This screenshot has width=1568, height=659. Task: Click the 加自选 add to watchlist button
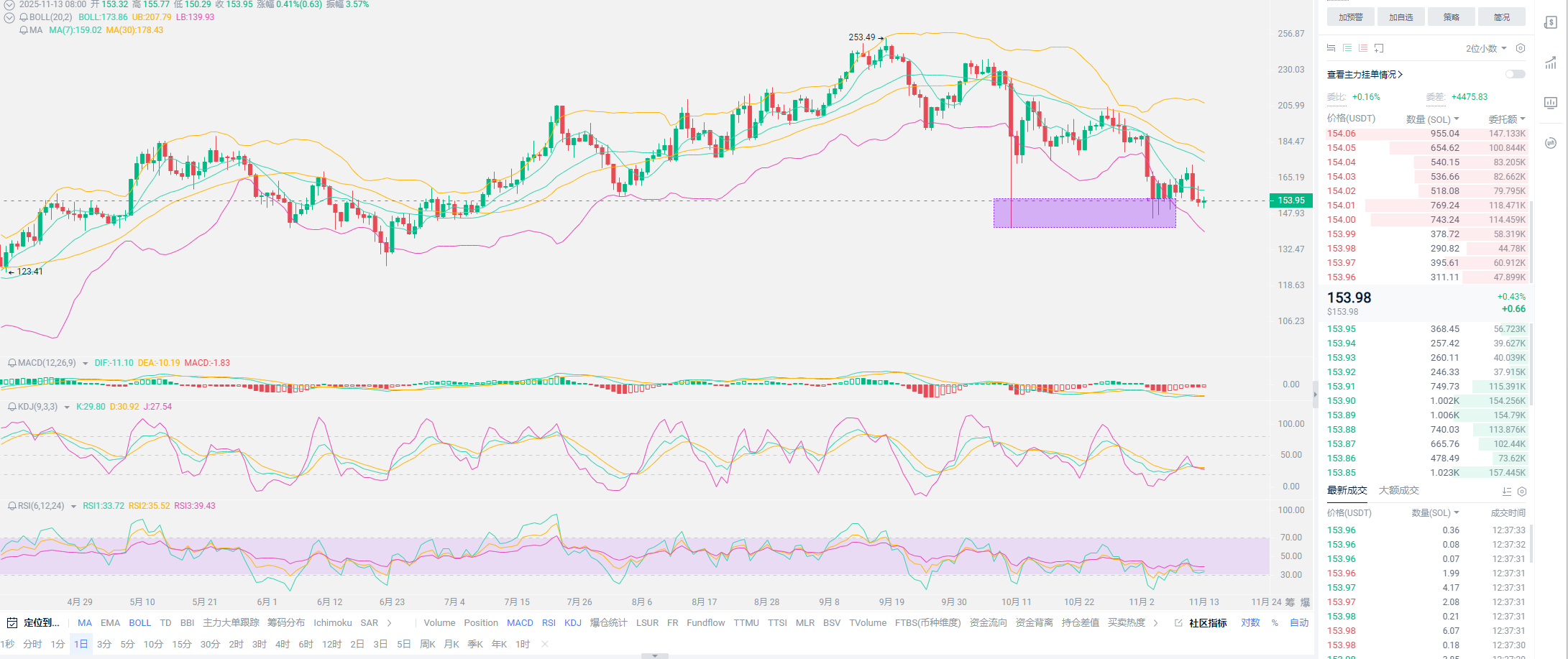[1400, 17]
